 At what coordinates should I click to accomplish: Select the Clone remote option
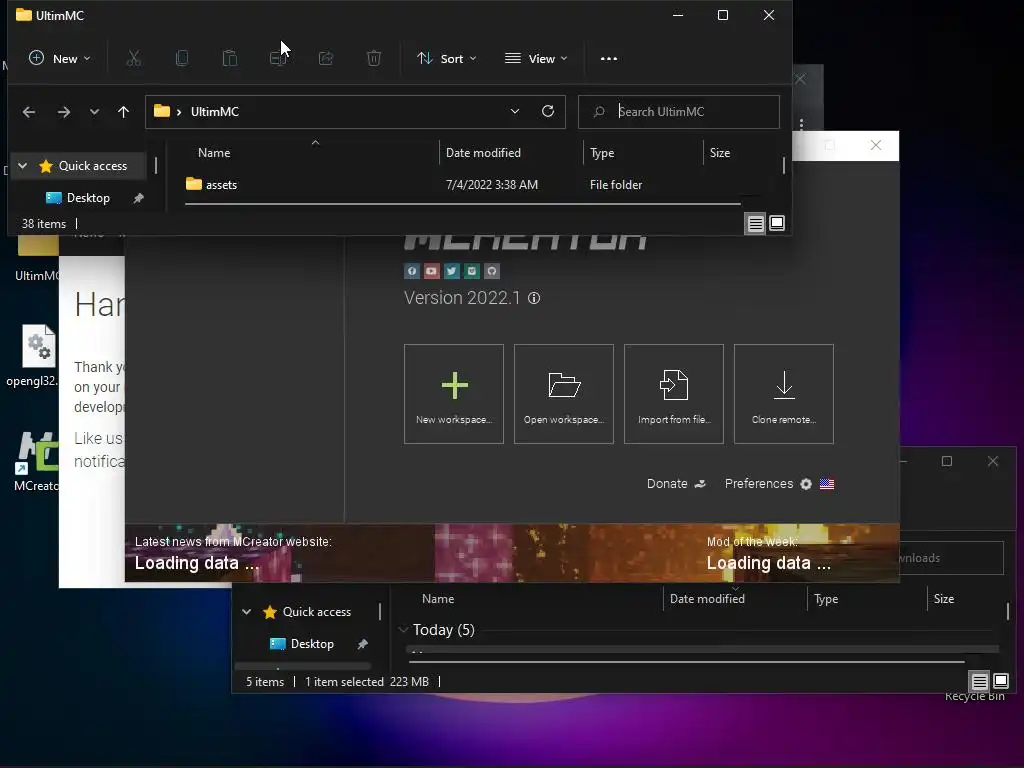[784, 394]
